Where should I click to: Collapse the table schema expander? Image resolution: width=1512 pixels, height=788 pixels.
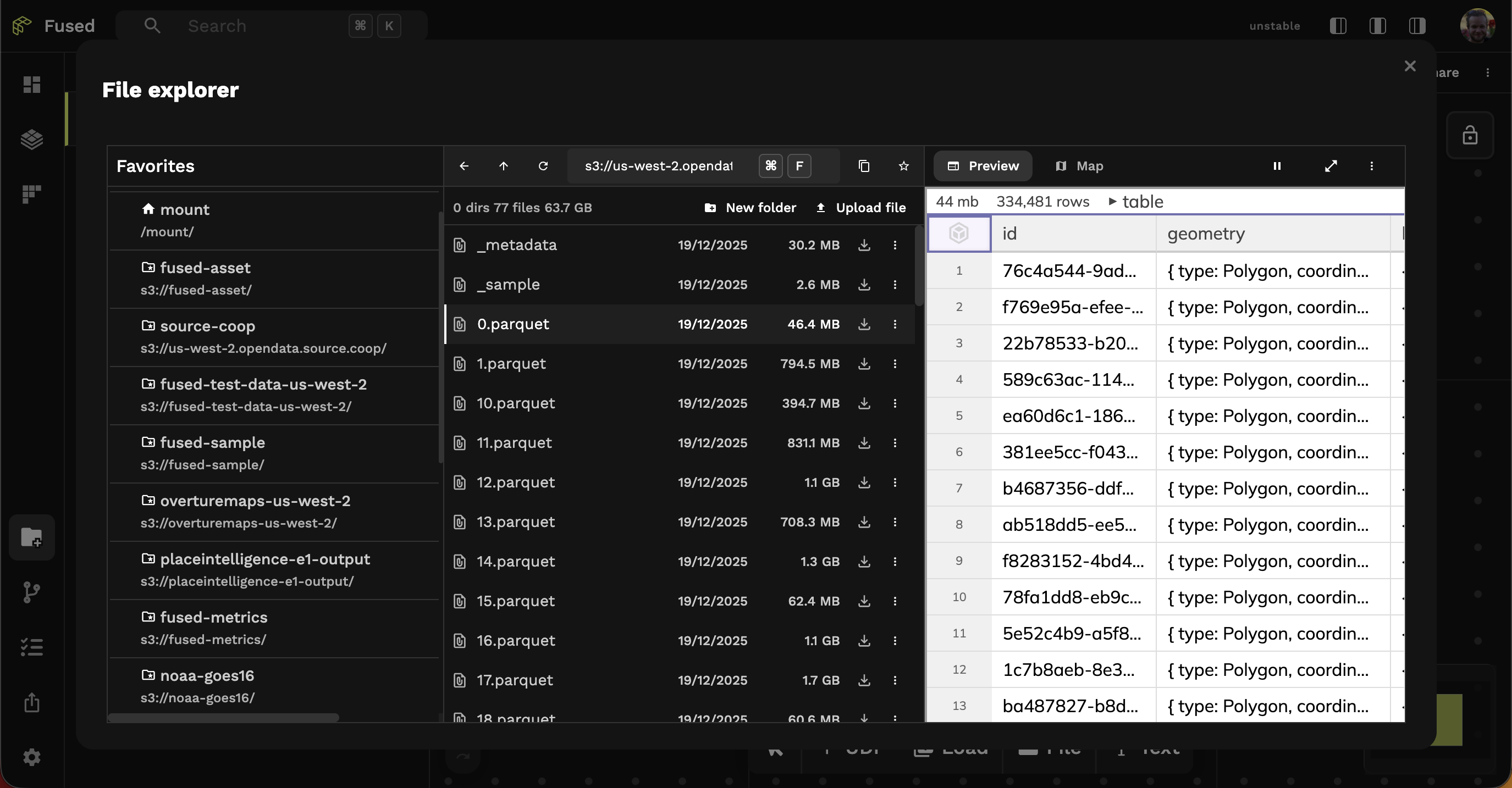(x=1112, y=201)
